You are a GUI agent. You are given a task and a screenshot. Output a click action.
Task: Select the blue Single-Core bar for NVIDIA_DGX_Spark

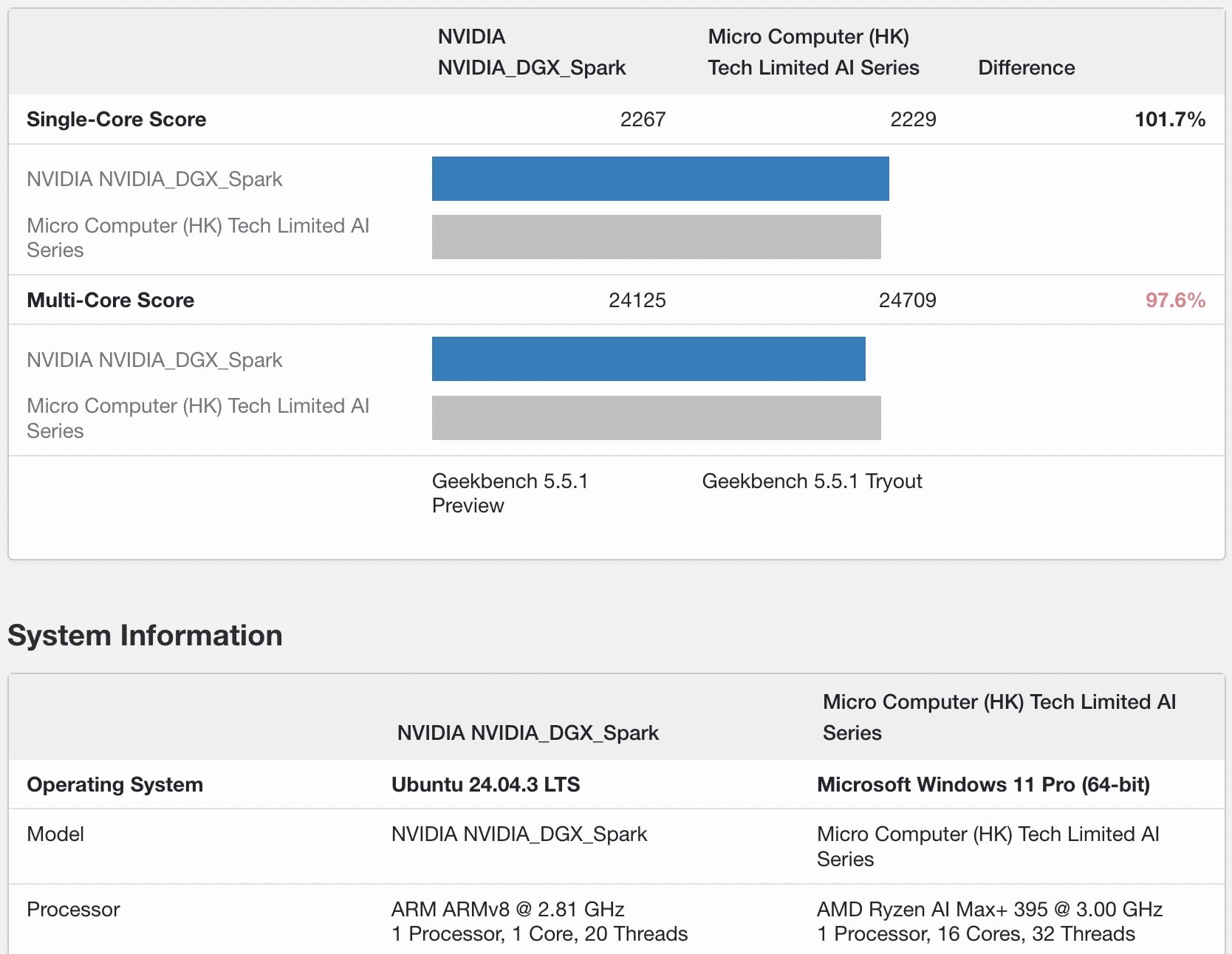pyautogui.click(x=660, y=179)
